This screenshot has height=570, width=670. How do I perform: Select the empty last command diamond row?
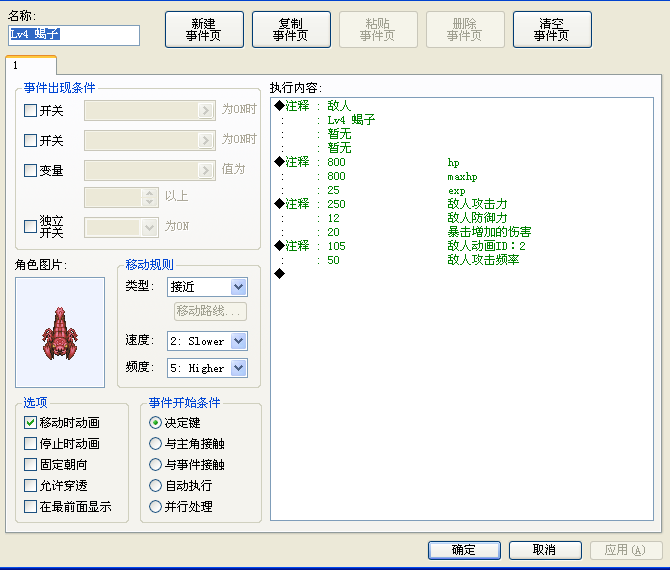click(x=461, y=274)
